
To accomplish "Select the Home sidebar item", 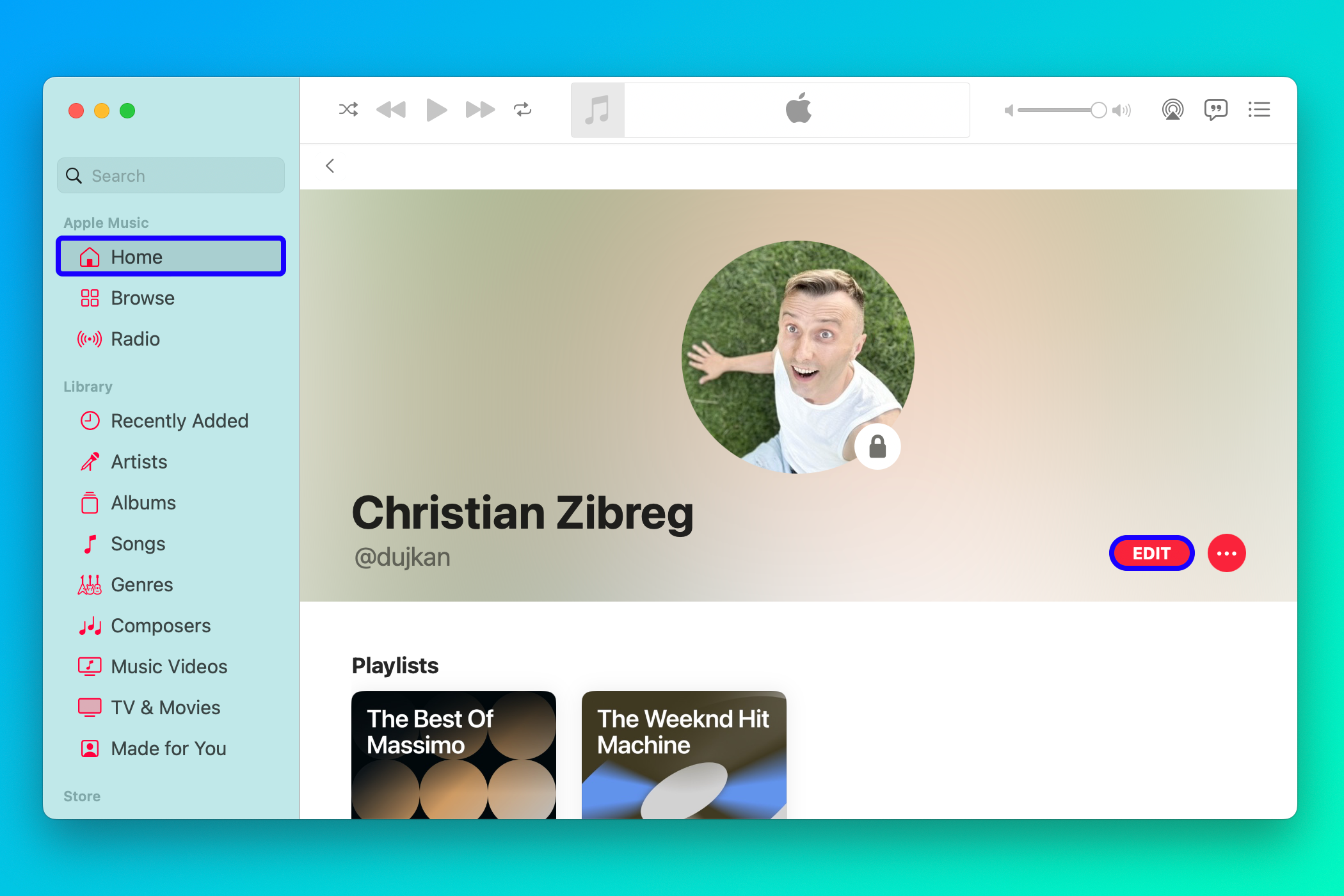I will pos(172,257).
